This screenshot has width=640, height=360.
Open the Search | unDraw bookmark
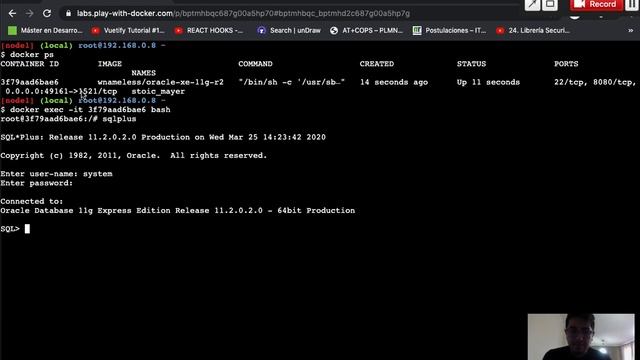click(x=289, y=31)
